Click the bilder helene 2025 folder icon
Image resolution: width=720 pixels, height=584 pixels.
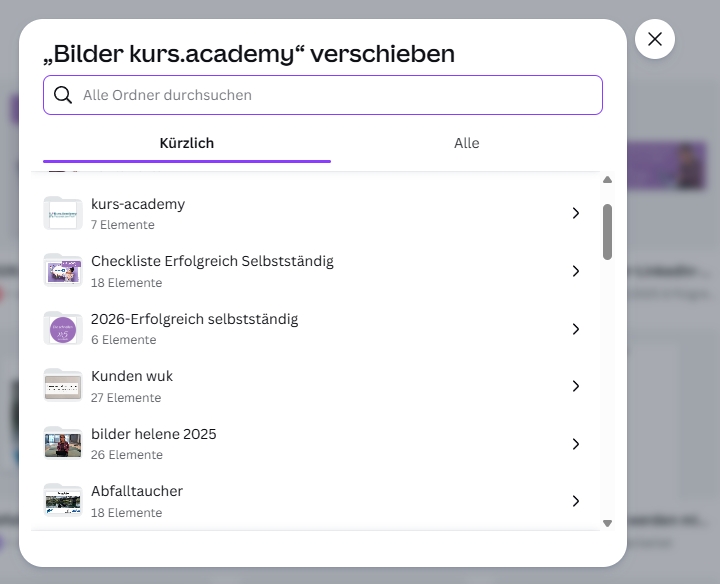63,443
